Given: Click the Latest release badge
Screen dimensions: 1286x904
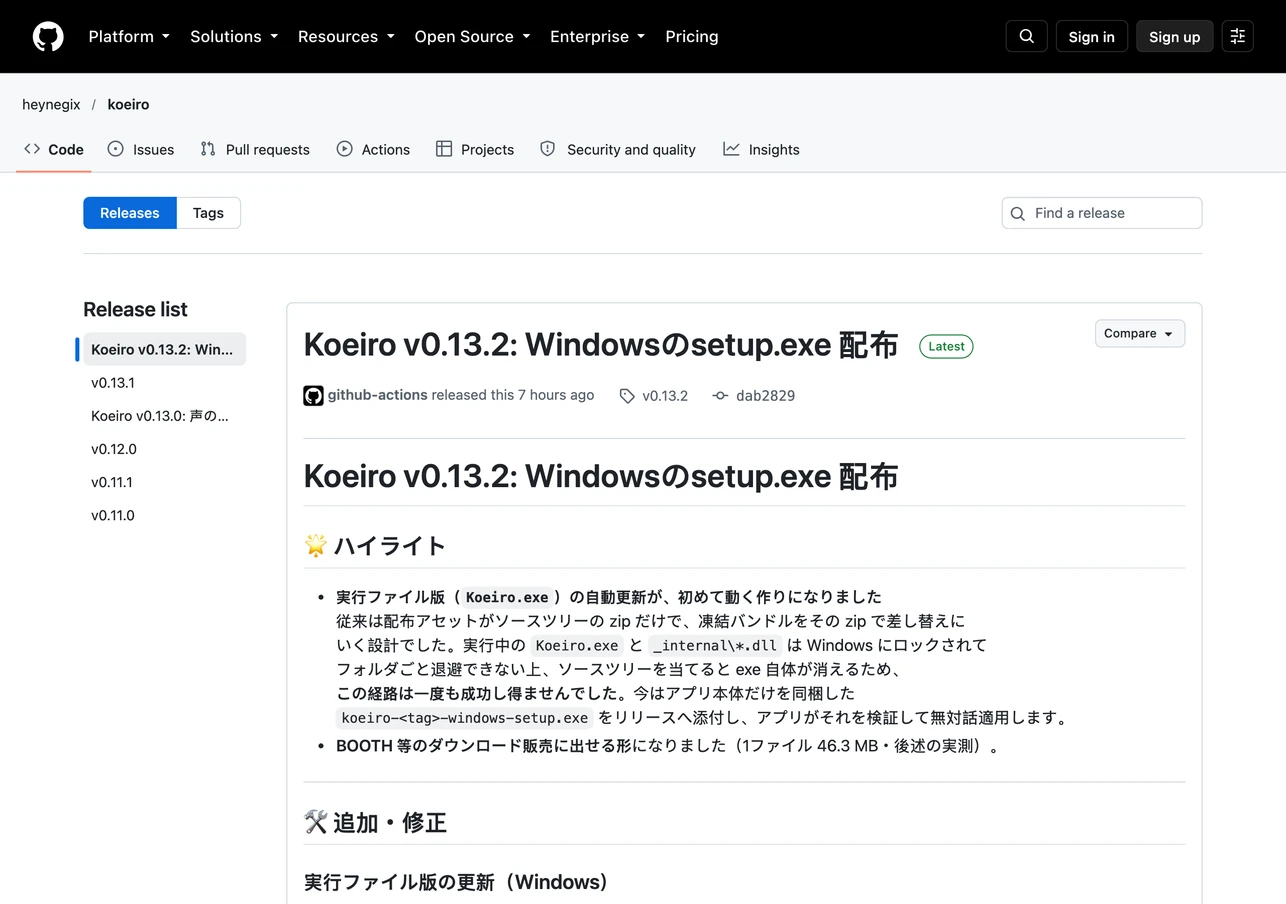Looking at the screenshot, I should [x=946, y=346].
